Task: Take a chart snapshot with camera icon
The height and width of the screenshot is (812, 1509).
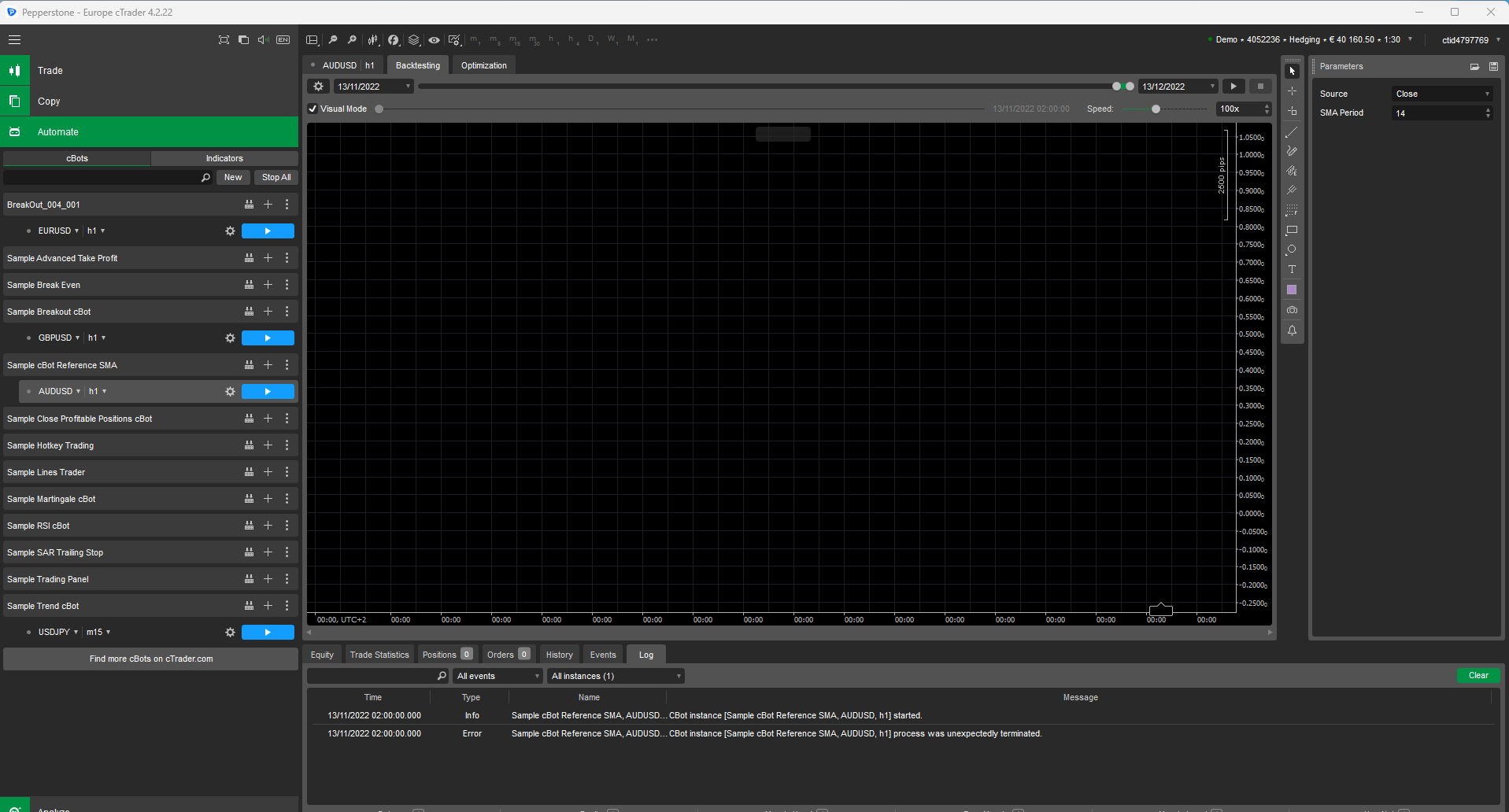Action: (x=1292, y=310)
